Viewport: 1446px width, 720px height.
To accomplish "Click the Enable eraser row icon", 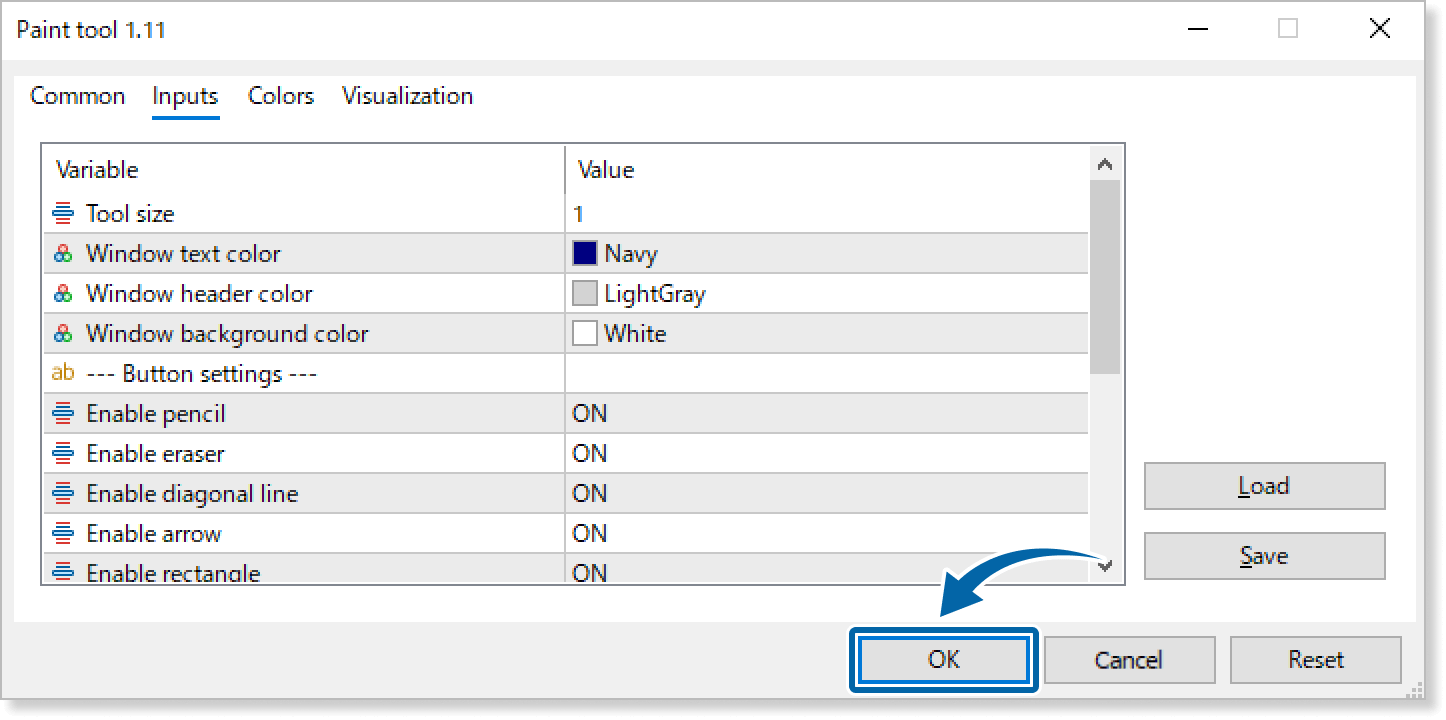I will (x=63, y=453).
